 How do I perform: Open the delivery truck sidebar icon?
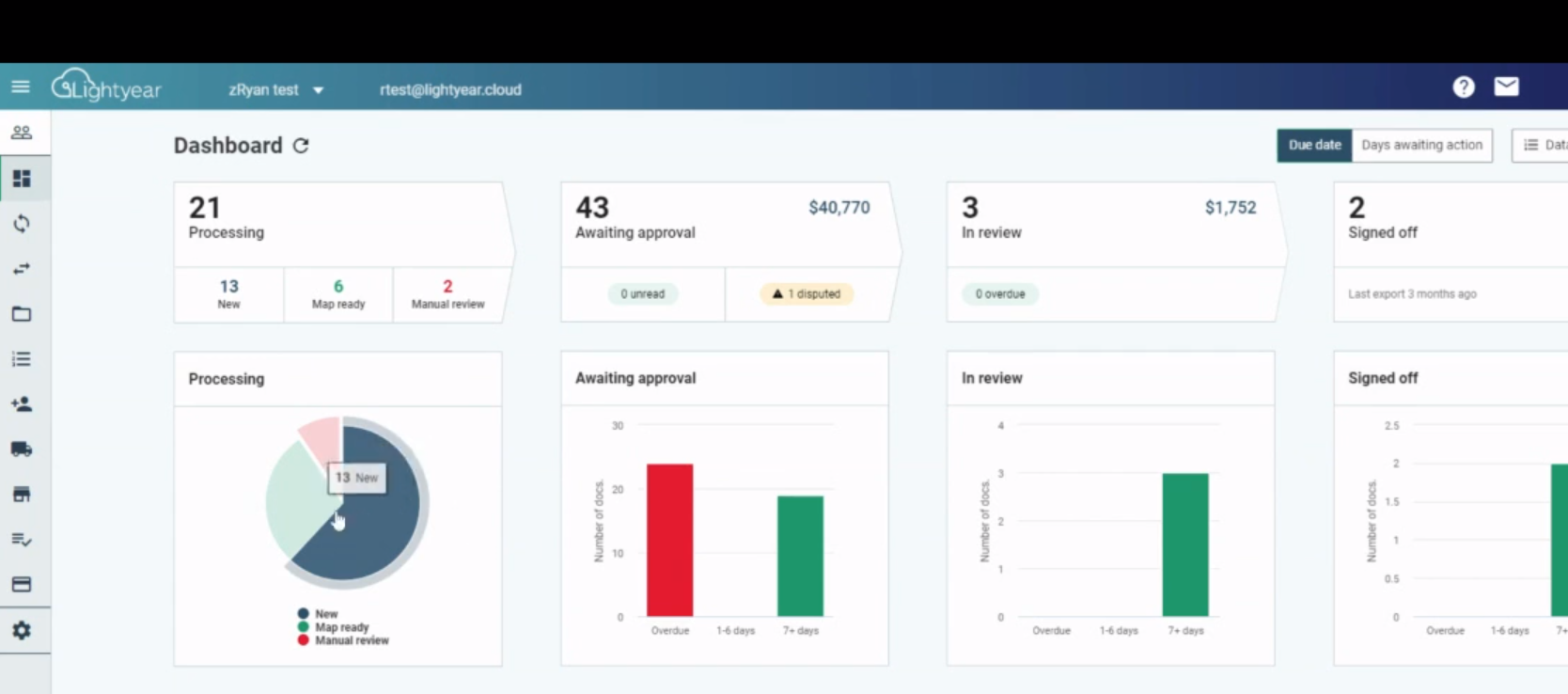coord(22,450)
